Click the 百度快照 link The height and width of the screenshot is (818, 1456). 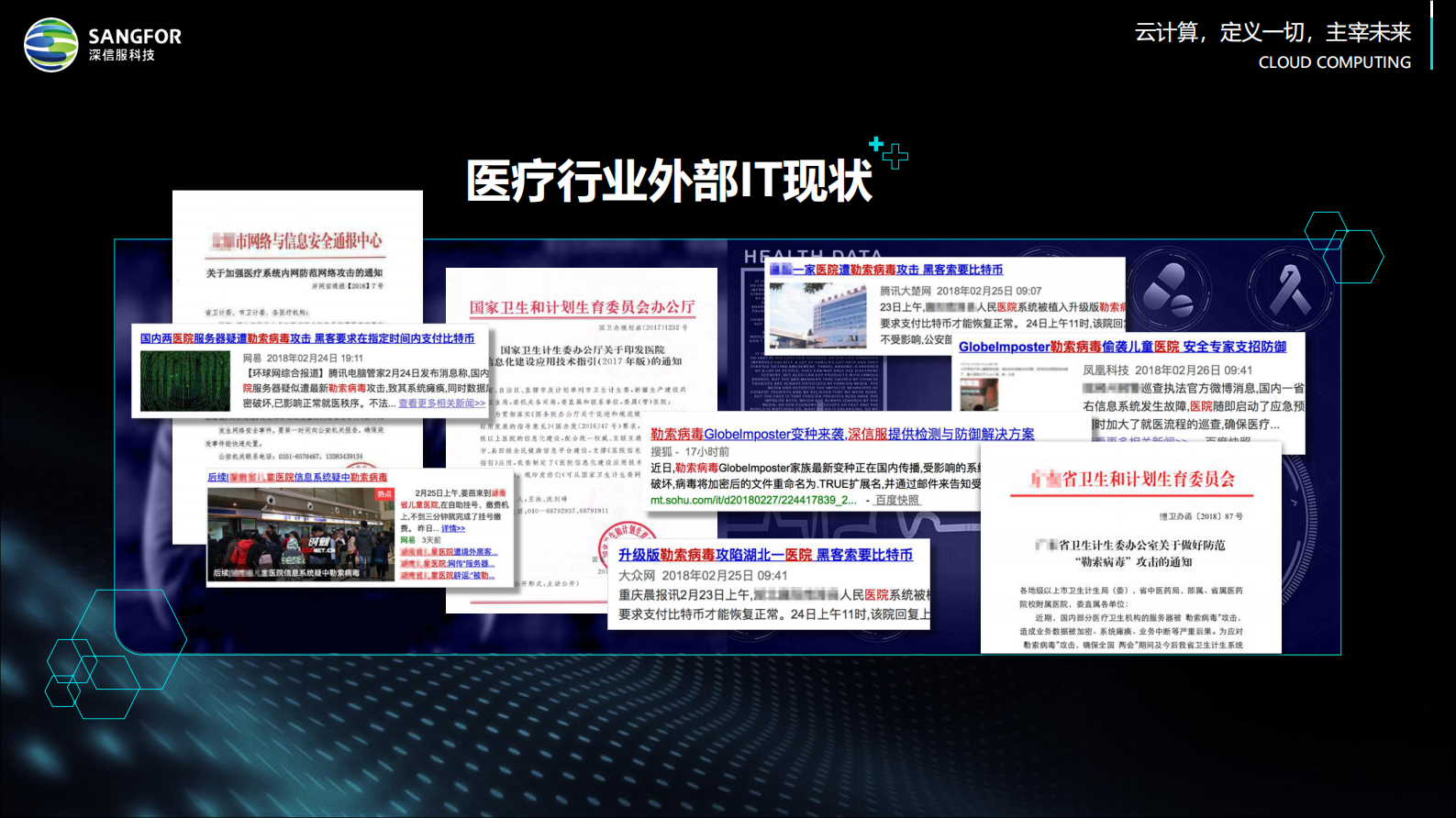click(x=897, y=500)
